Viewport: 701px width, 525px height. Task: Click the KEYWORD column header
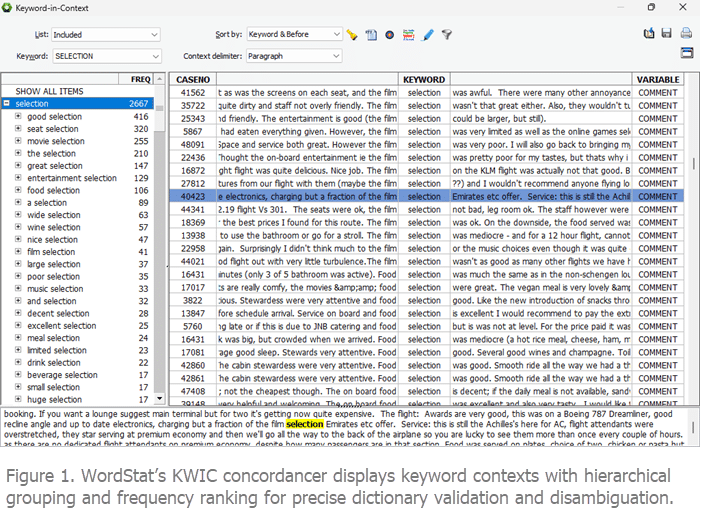click(x=424, y=80)
